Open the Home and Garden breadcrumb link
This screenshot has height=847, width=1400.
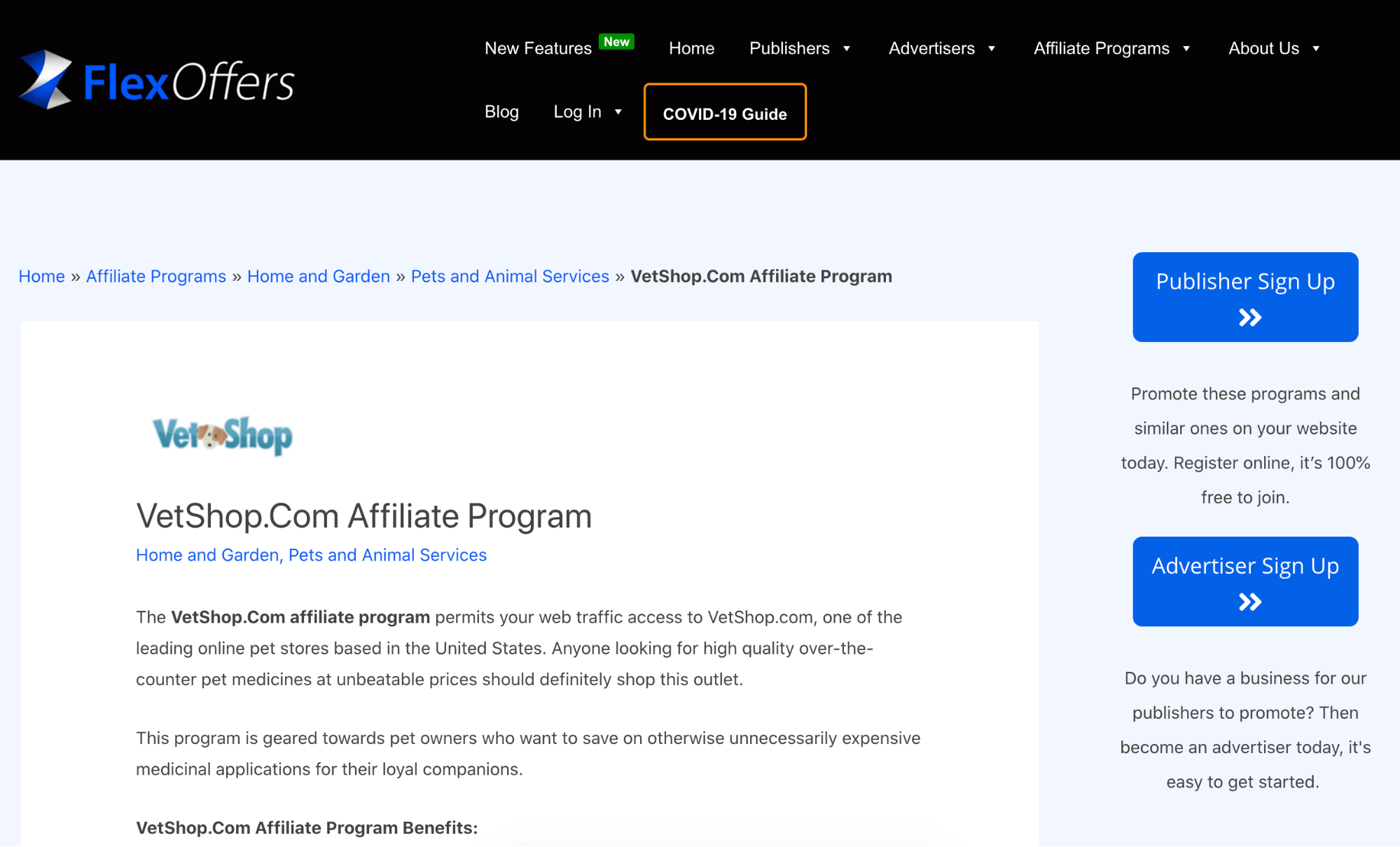click(x=319, y=276)
